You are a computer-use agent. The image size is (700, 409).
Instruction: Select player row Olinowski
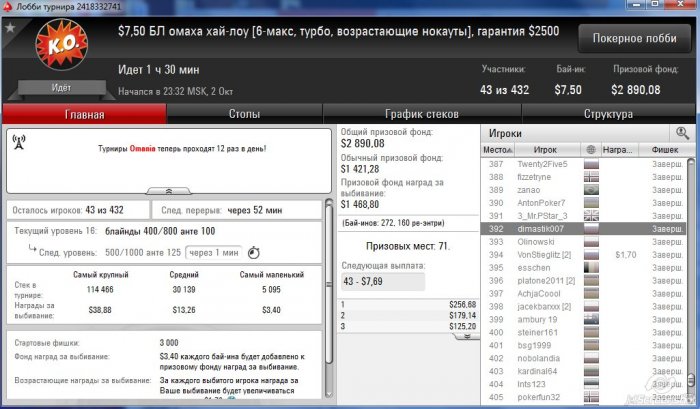click(x=583, y=242)
